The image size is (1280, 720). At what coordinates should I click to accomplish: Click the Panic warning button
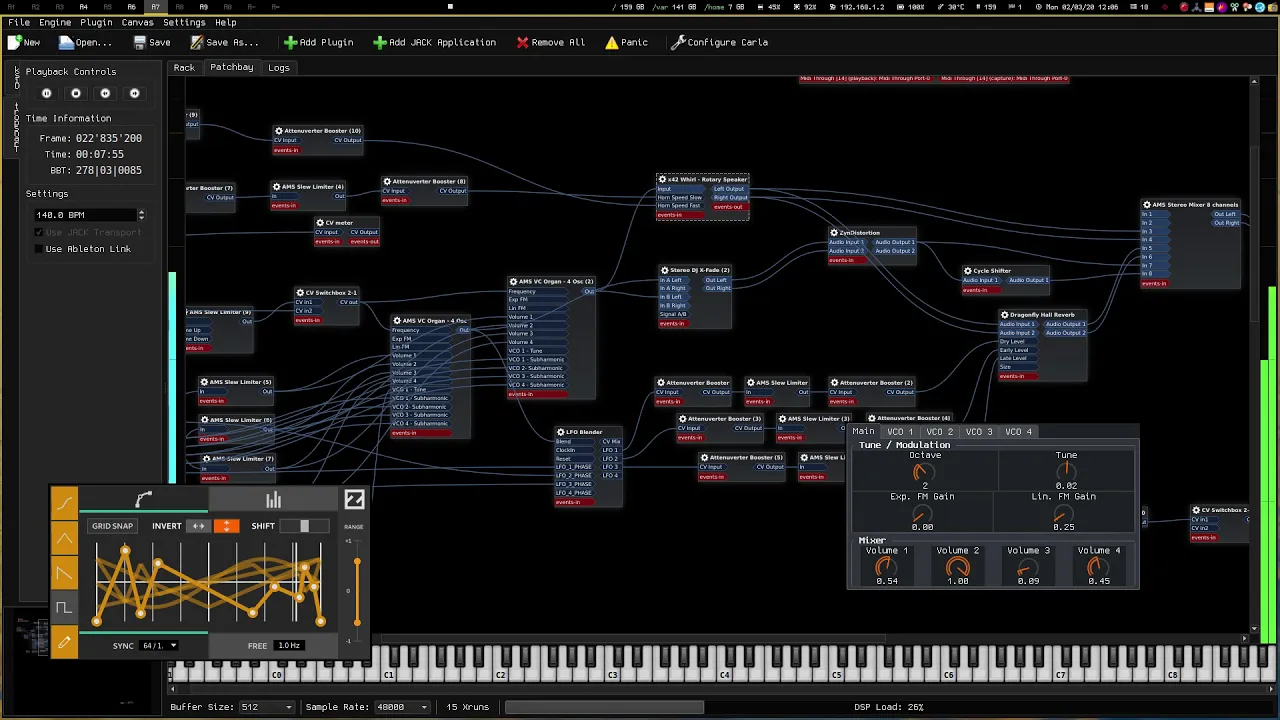coord(627,42)
